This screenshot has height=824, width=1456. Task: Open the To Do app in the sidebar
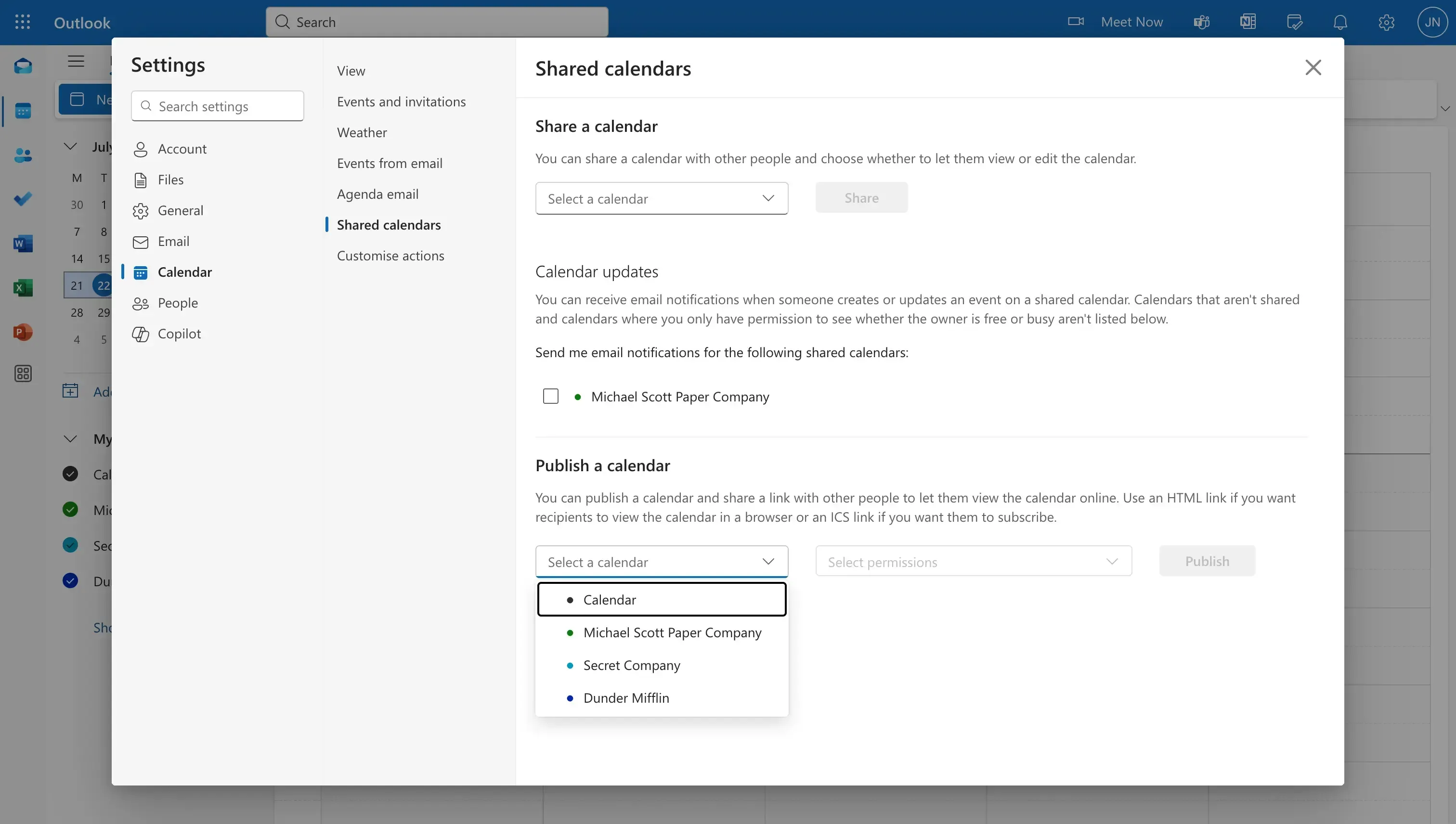tap(23, 199)
